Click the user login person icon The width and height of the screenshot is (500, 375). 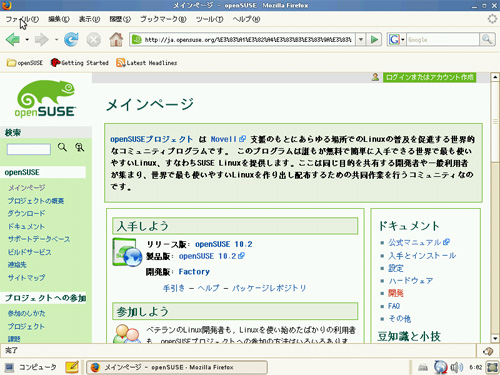tap(375, 77)
